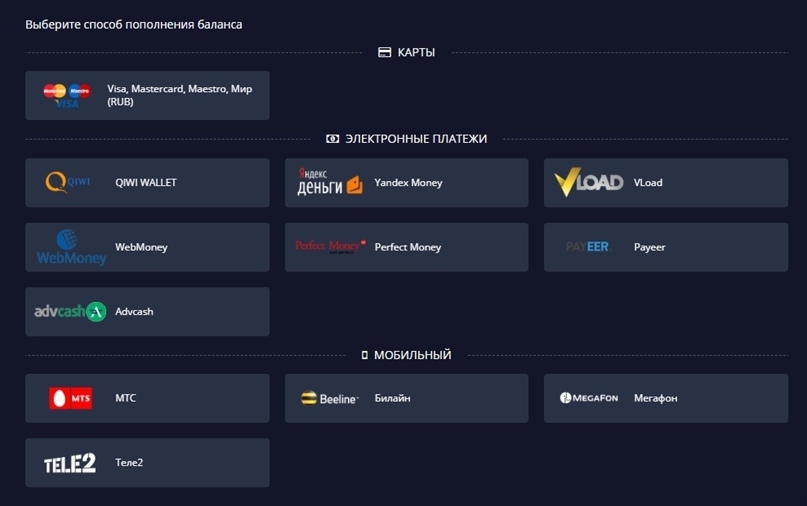Click the МОБИЛЬНЫЙ section header
The width and height of the screenshot is (807, 506).
407,355
